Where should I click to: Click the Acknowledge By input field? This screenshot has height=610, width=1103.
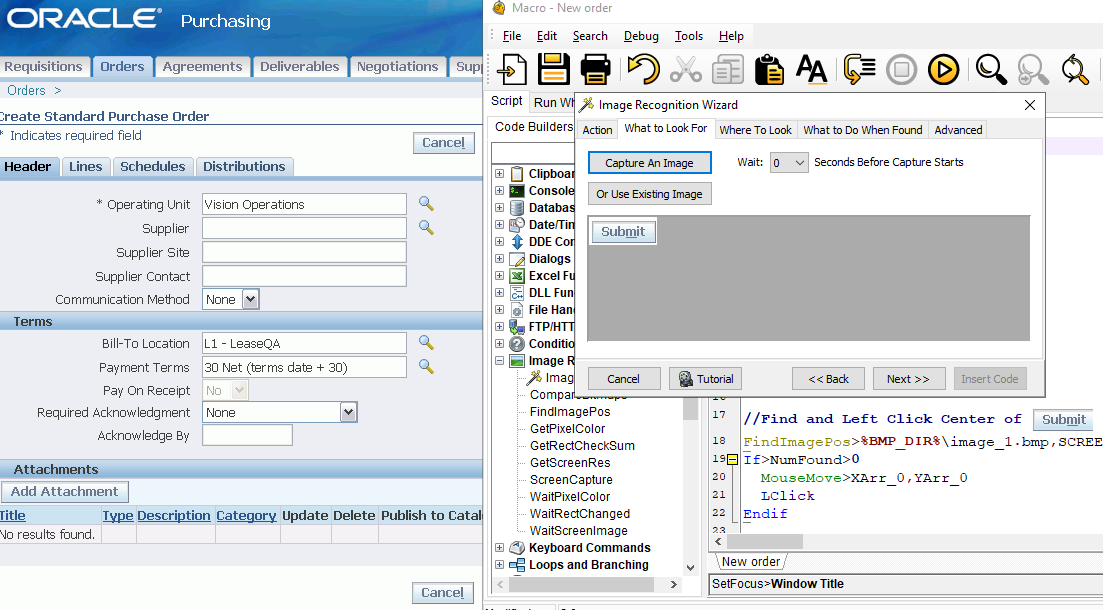[247, 436]
